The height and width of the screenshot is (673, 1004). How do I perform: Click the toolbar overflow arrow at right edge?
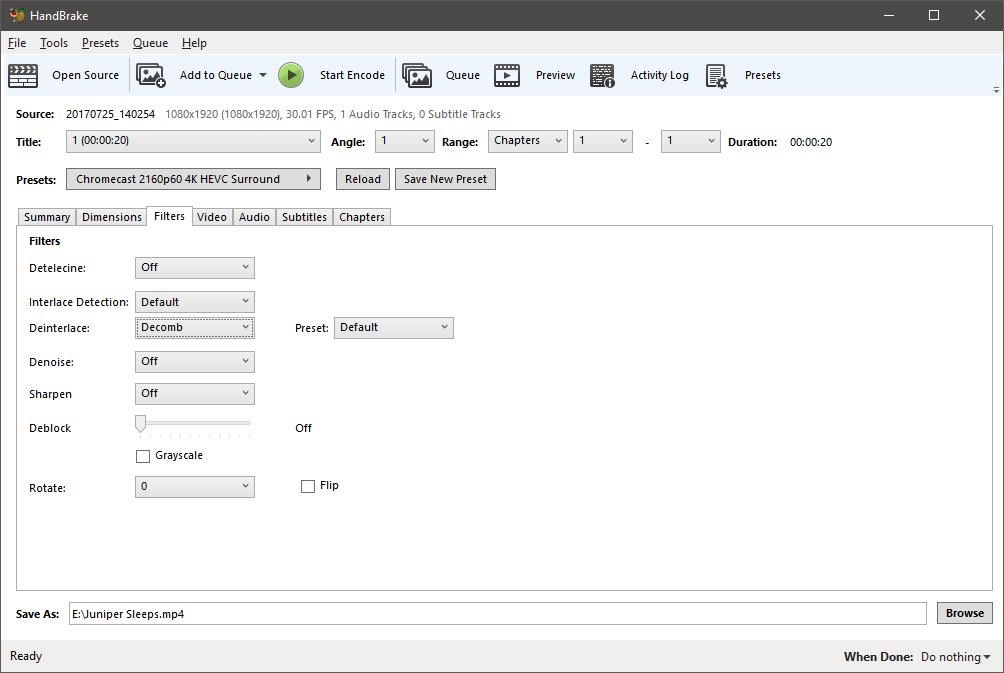[996, 90]
